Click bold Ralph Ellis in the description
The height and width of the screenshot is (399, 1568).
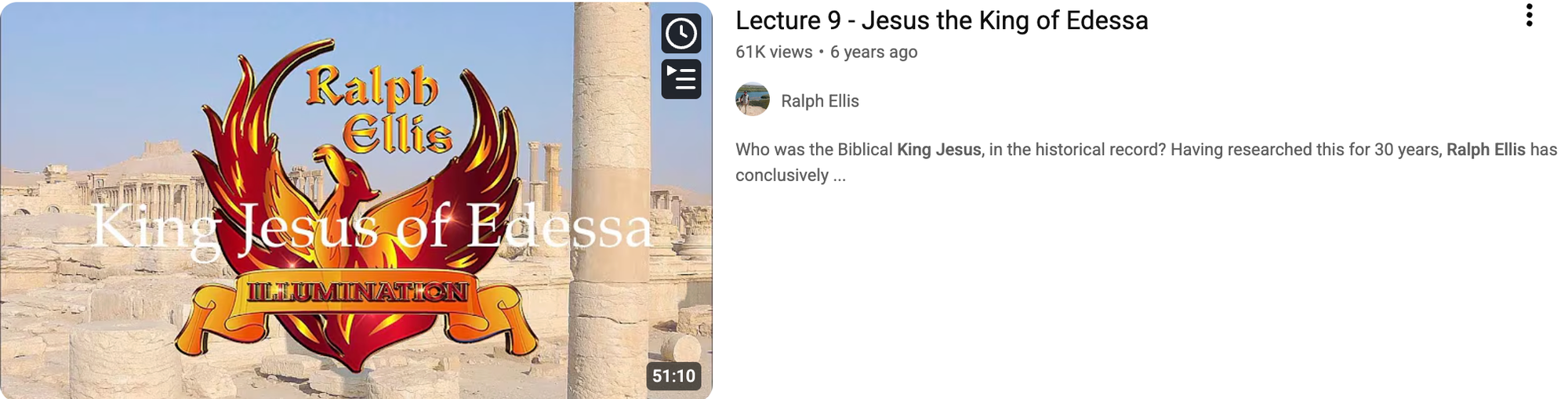coord(1485,150)
